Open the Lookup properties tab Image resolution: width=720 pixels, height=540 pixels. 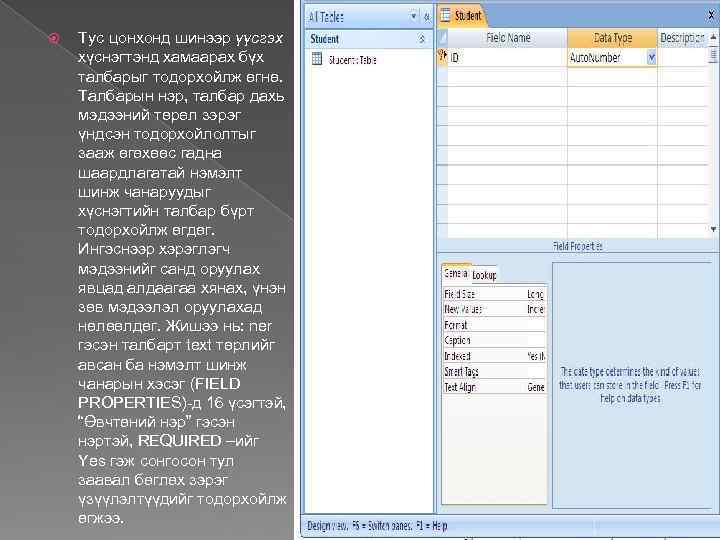coord(484,275)
